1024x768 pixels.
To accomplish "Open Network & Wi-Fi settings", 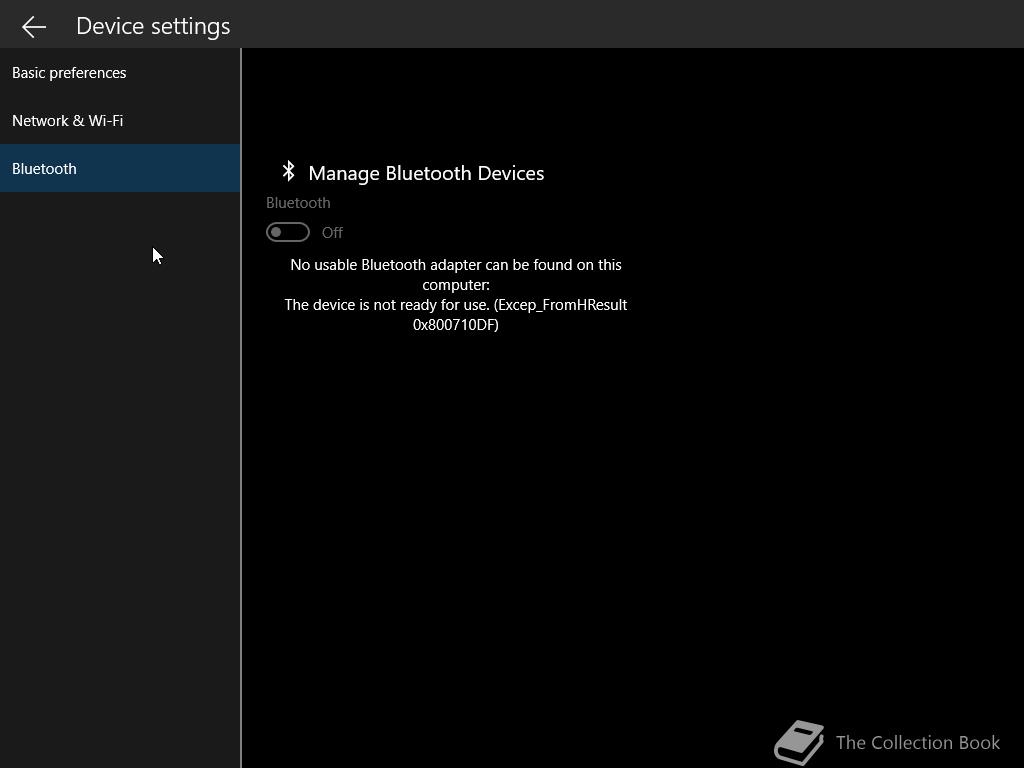I will pyautogui.click(x=120, y=121).
